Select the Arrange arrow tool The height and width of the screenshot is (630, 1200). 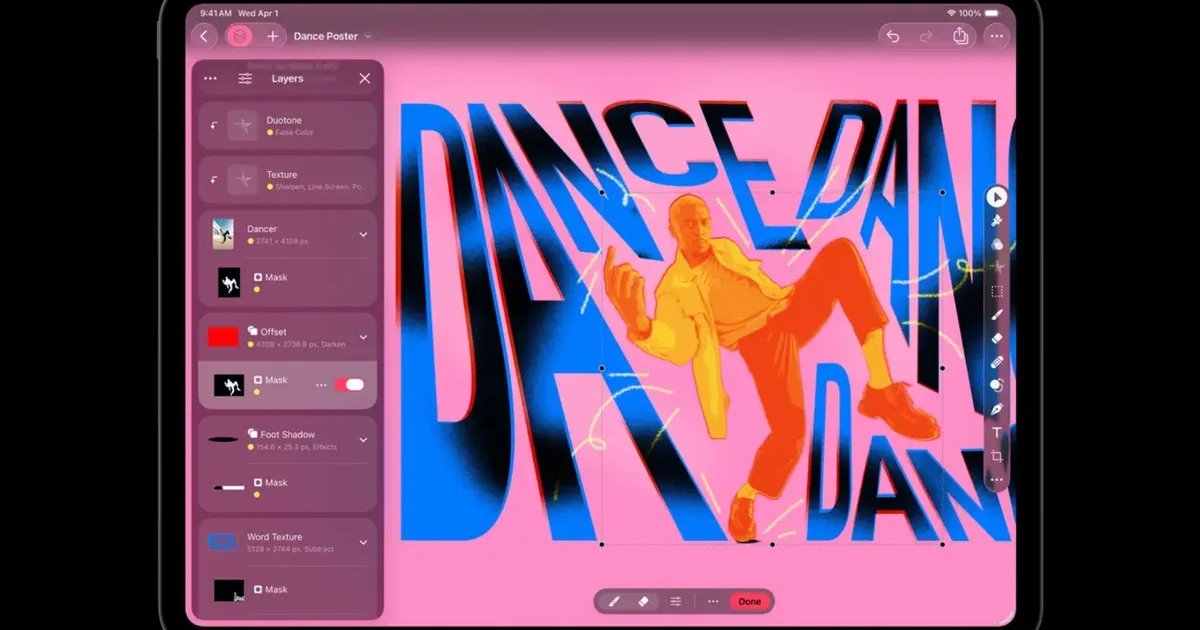996,197
